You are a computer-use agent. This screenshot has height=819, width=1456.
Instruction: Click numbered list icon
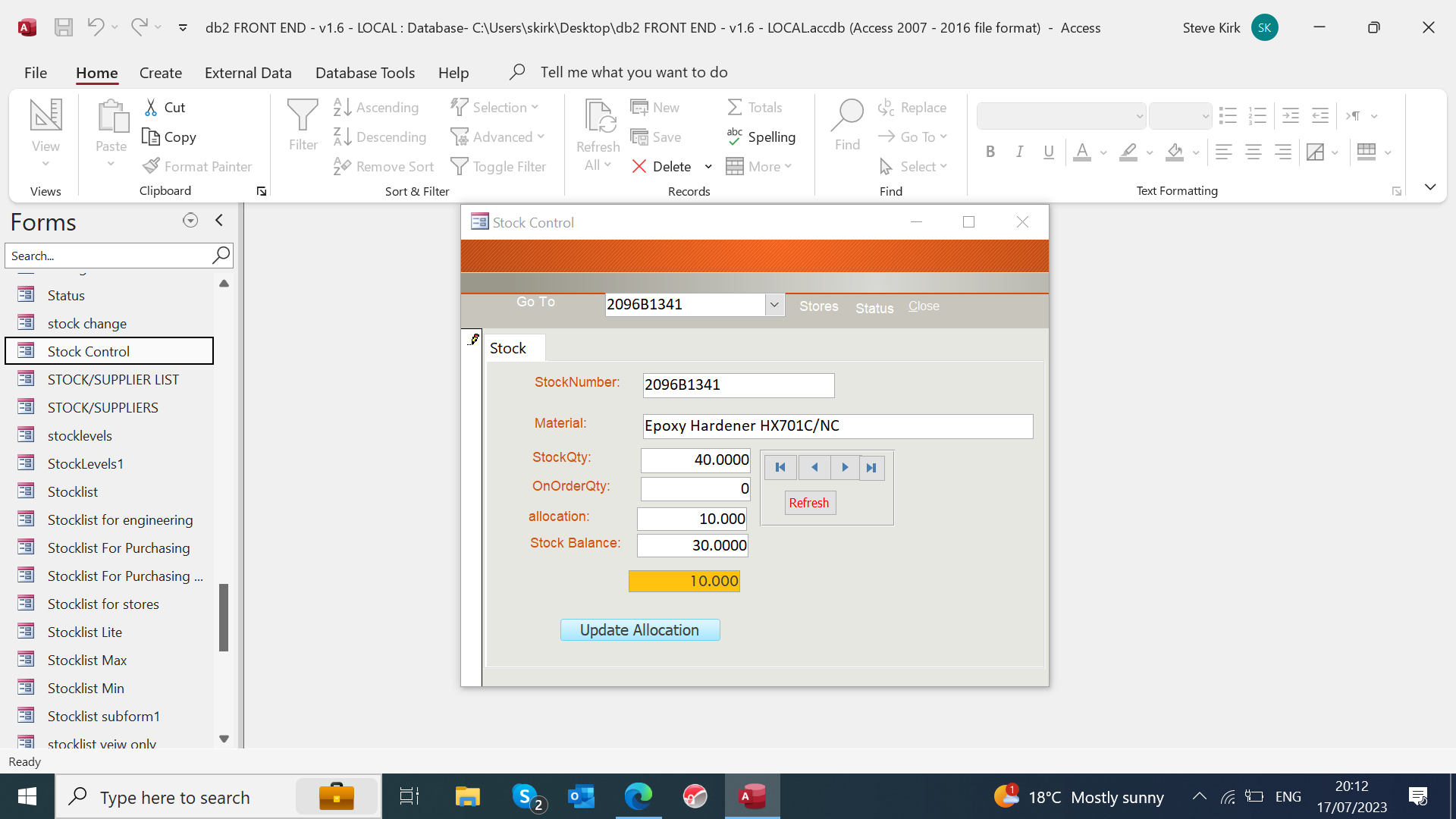point(1257,115)
